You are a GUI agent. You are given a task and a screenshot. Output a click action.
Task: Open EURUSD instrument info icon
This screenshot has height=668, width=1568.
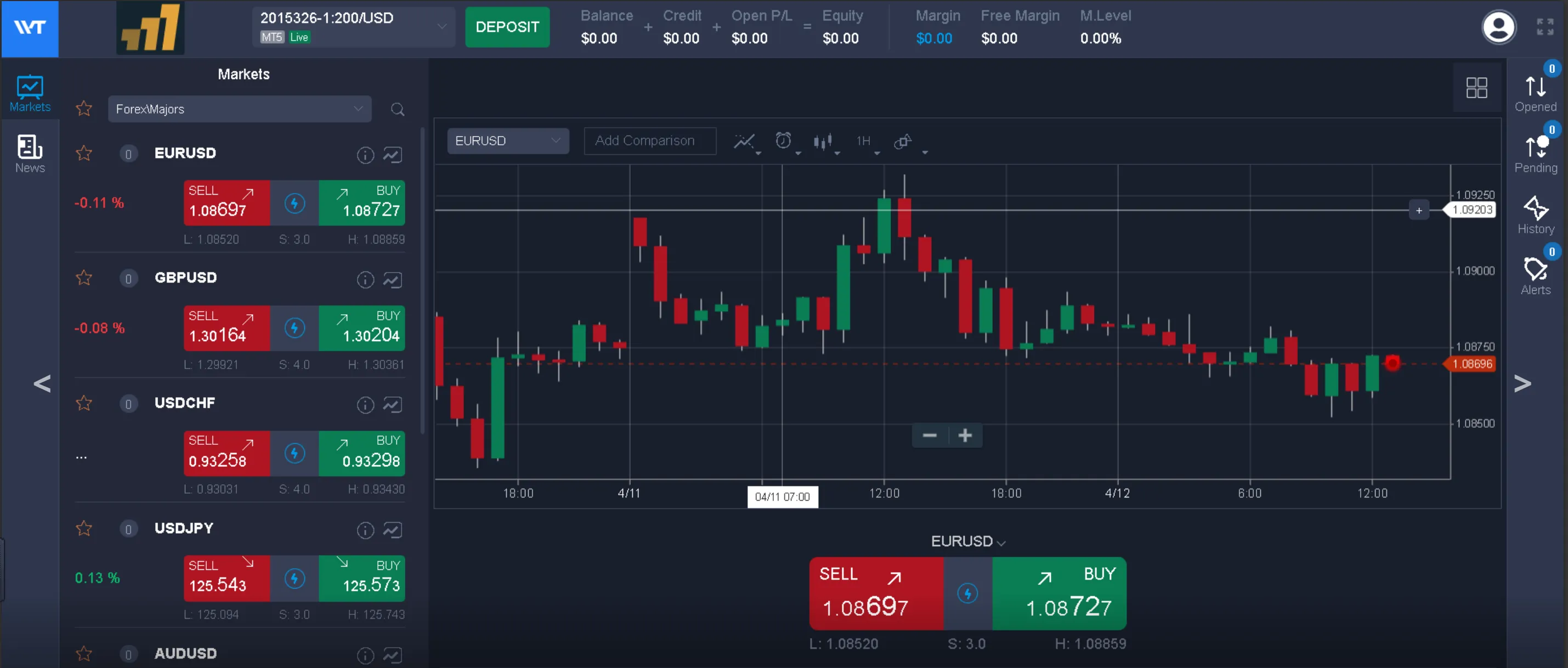365,155
